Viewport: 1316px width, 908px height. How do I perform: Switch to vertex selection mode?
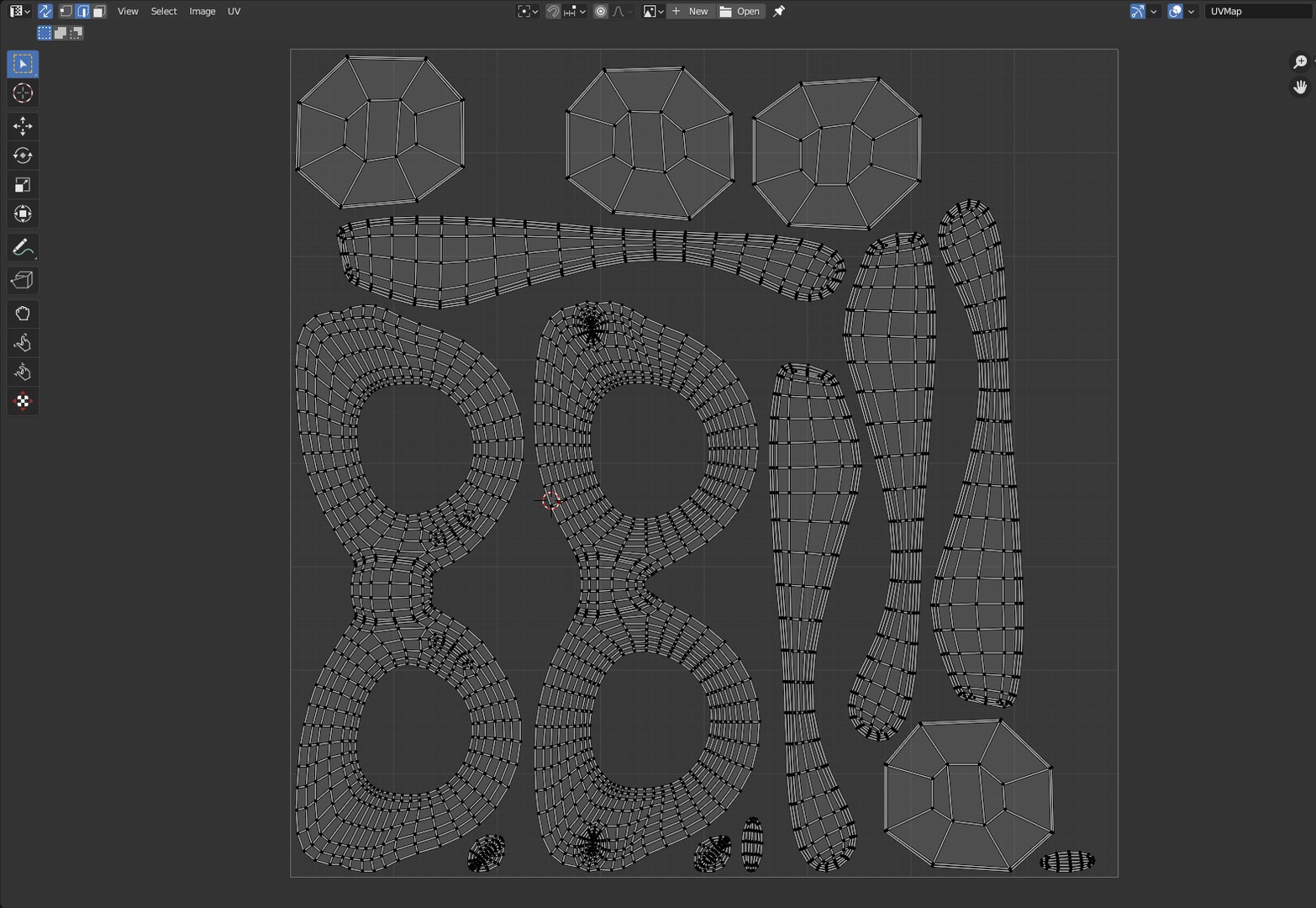tap(66, 11)
